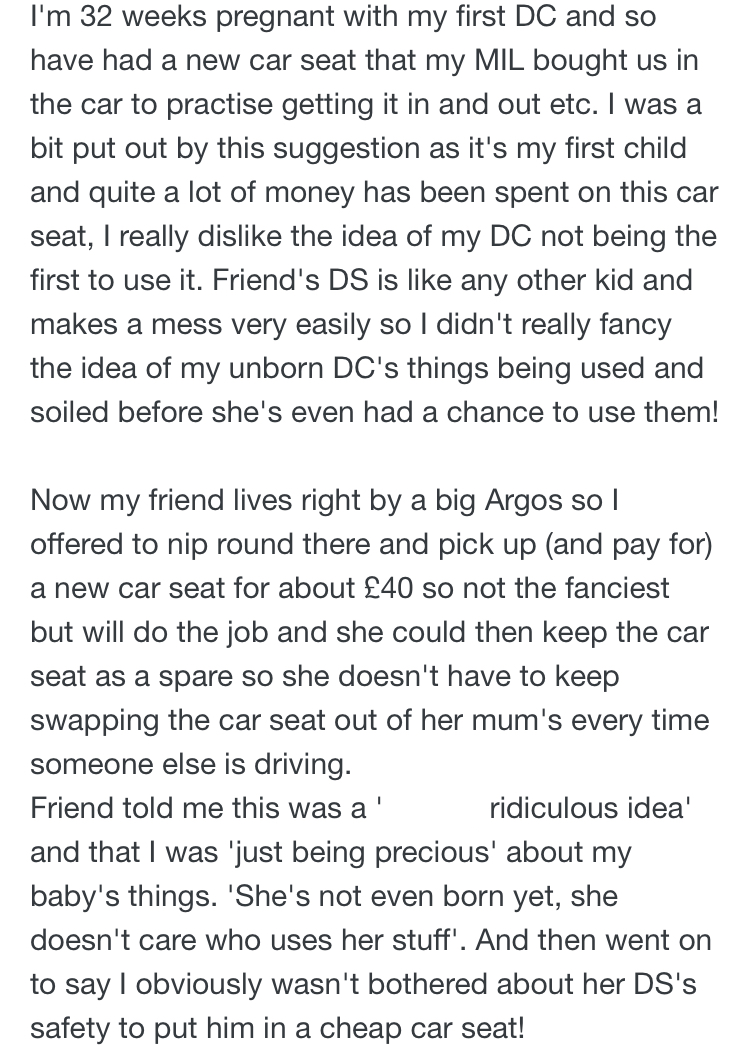
Task: Click the word 'driving.' ending the sentence
Action: click(x=302, y=764)
